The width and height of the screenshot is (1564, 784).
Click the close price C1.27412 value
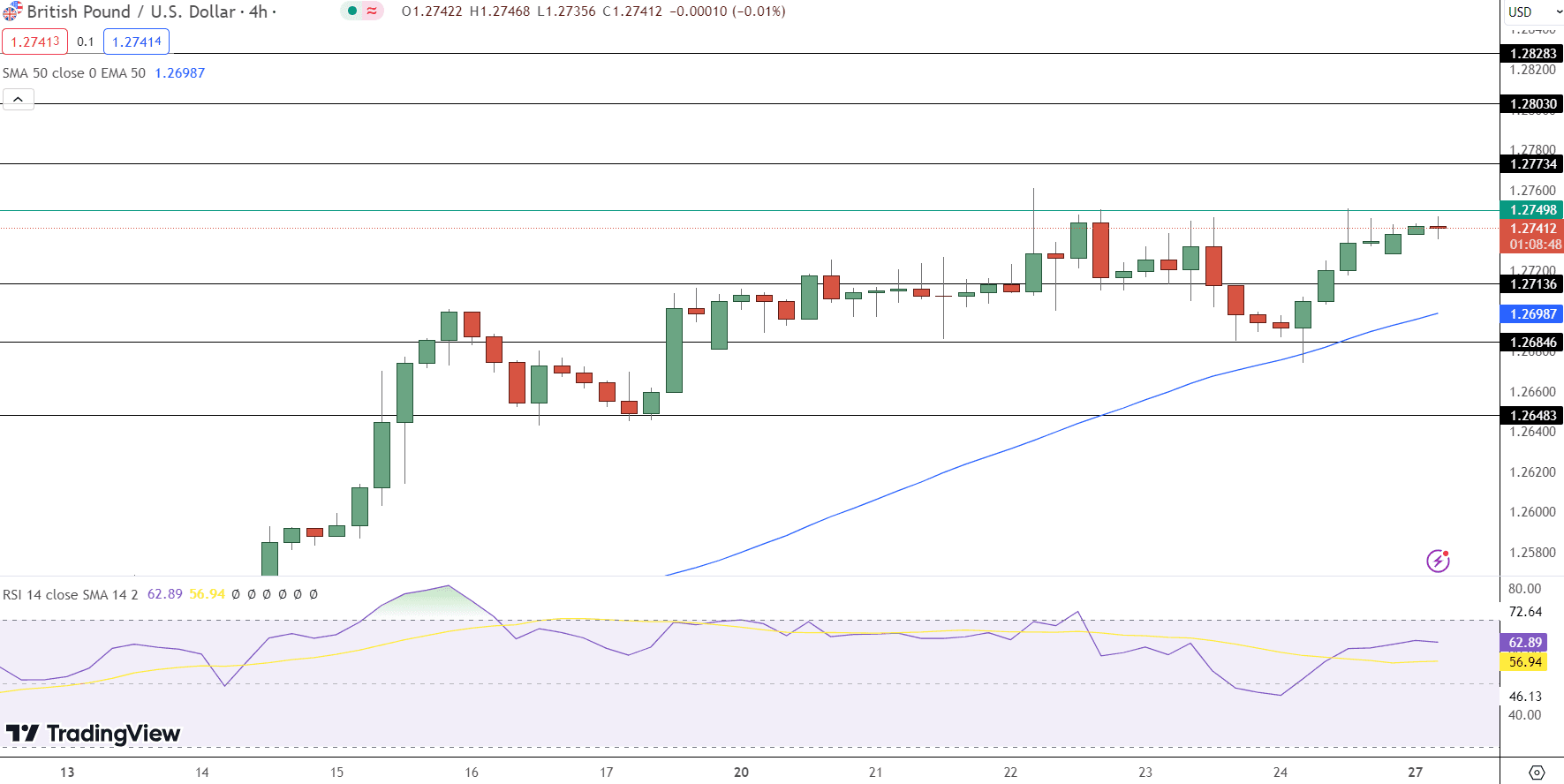[x=632, y=11]
